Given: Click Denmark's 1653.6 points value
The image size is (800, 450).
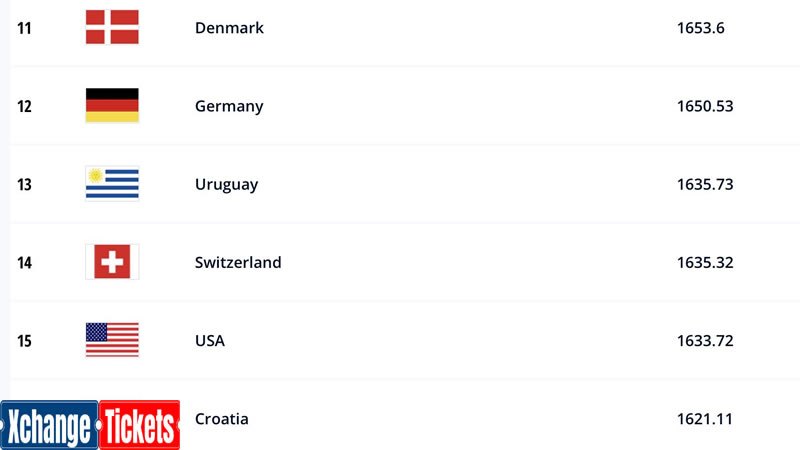Looking at the screenshot, I should (x=701, y=28).
